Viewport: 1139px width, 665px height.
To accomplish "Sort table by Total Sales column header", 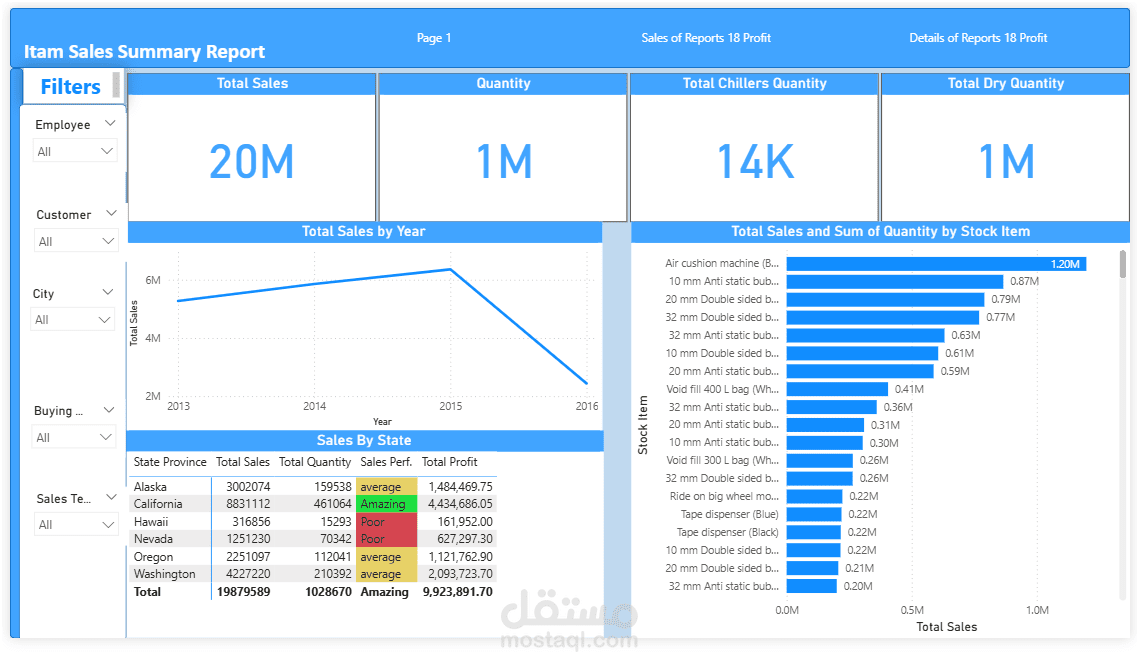I will [x=243, y=462].
